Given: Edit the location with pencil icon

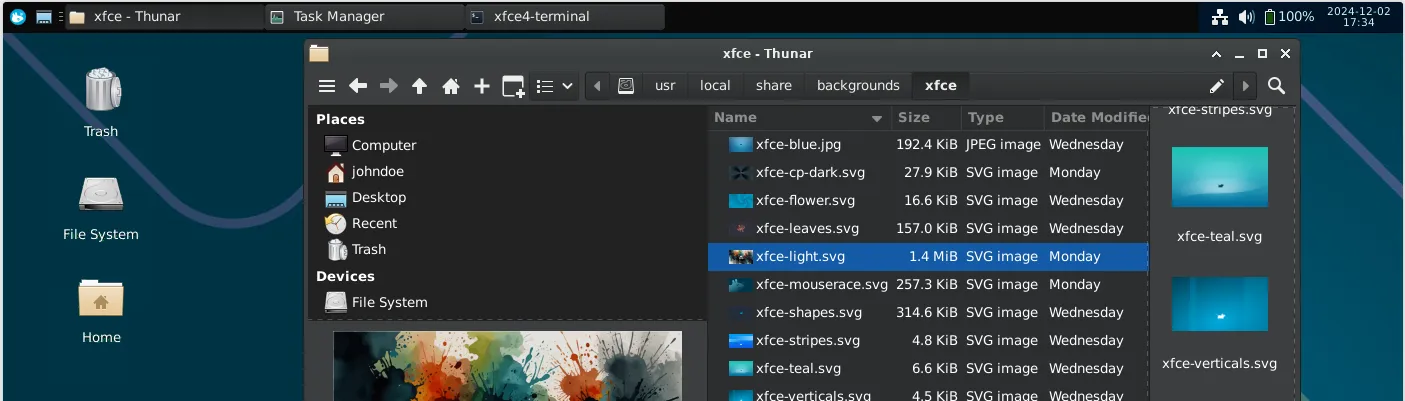Looking at the screenshot, I should tap(1217, 86).
